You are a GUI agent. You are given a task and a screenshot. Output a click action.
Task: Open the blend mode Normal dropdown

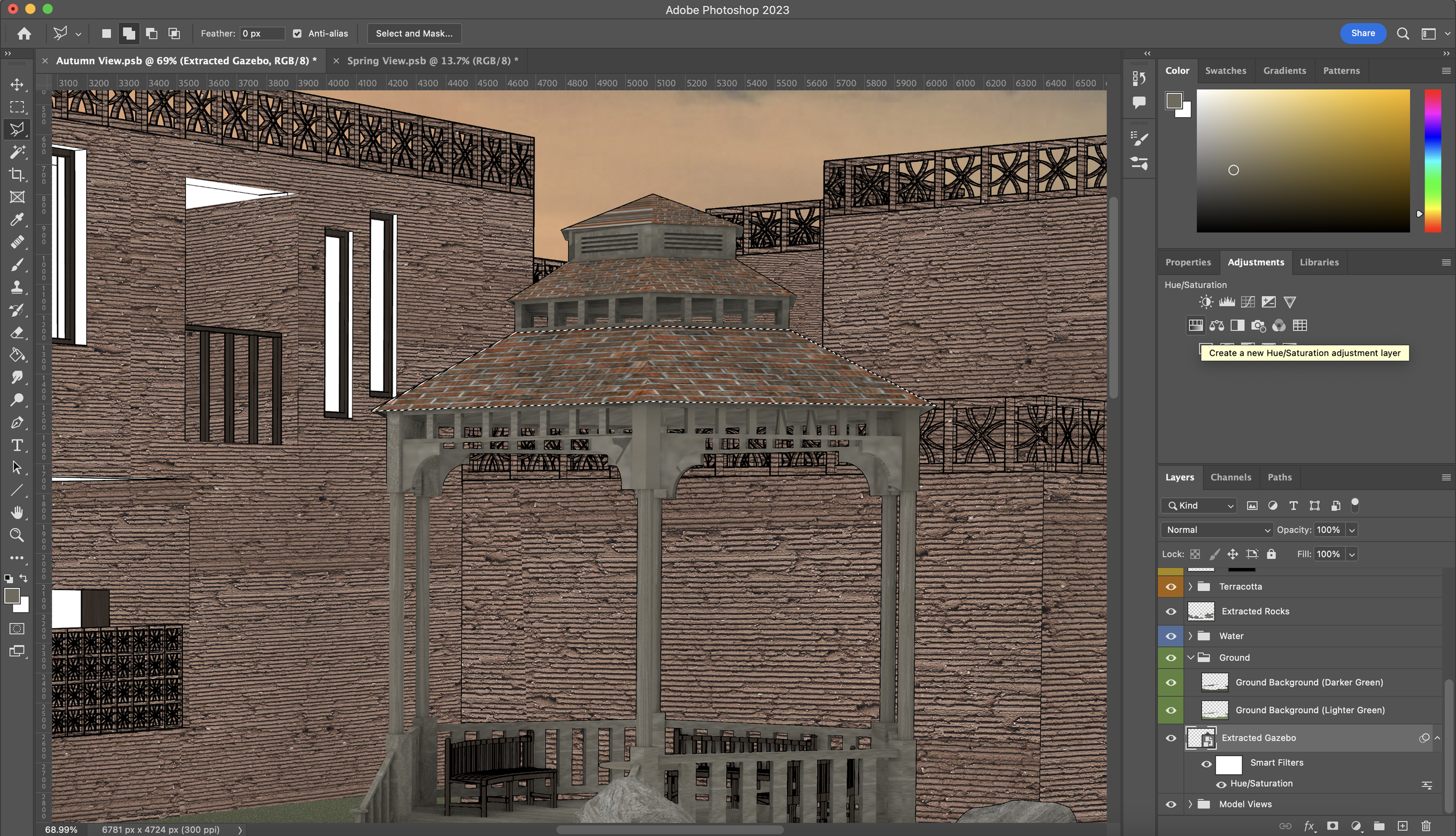(1217, 530)
